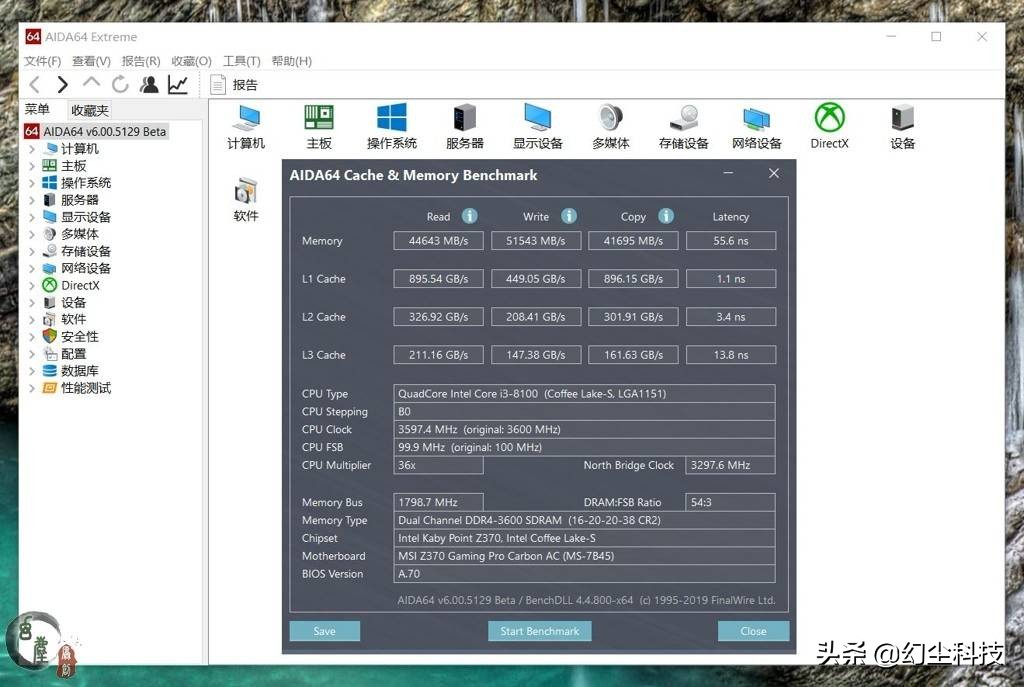
Task: Select AIDA64 v6.00.5129 Beta root item
Action: coord(96,131)
